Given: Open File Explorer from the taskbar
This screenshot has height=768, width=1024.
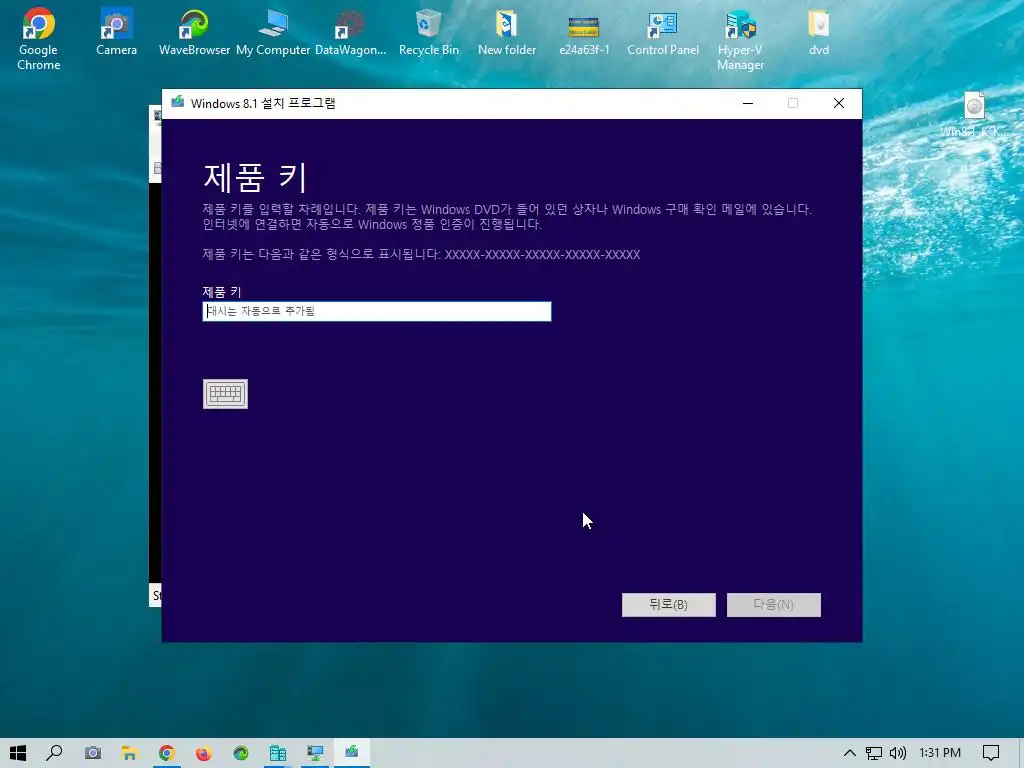Looking at the screenshot, I should (x=129, y=753).
